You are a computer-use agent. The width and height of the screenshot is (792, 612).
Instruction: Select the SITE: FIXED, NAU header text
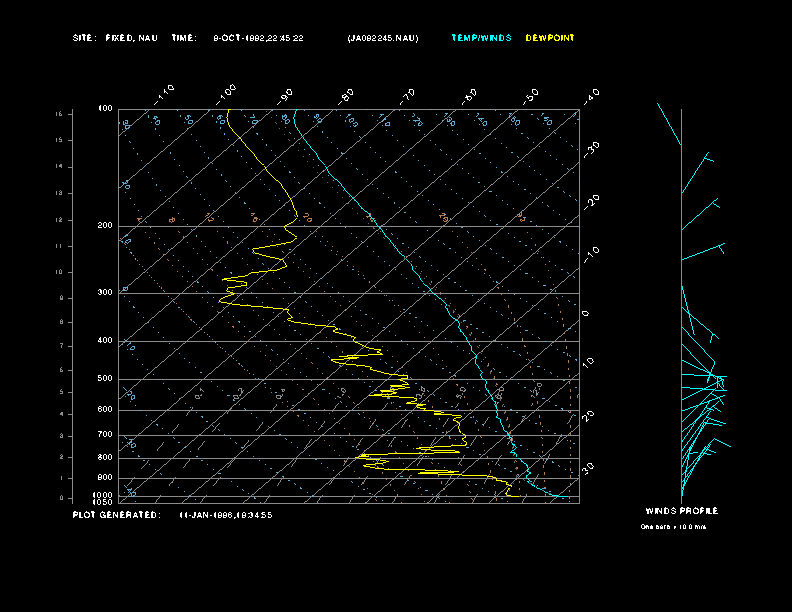115,38
